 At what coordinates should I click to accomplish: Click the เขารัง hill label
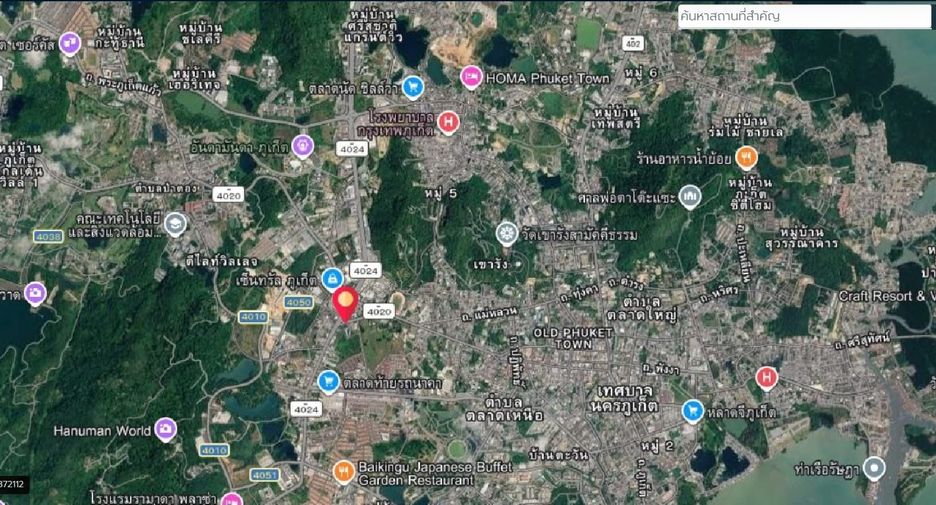491,264
